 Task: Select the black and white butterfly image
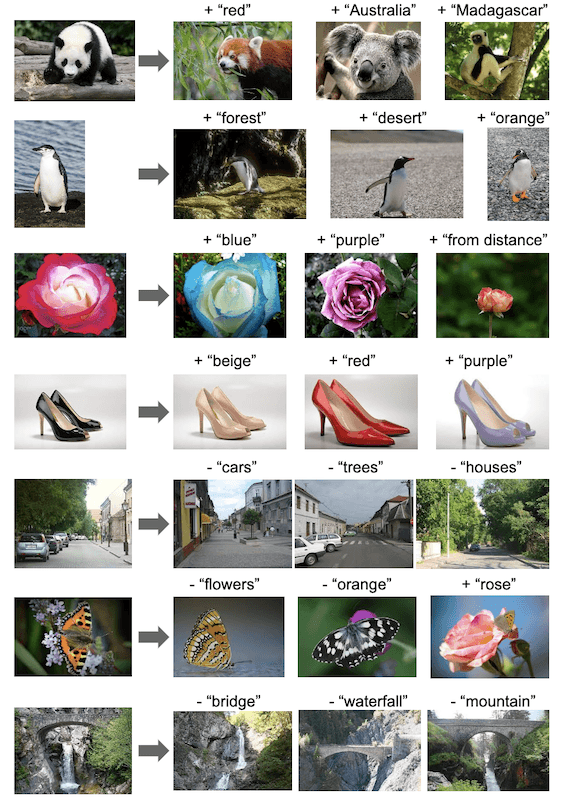pyautogui.click(x=357, y=637)
